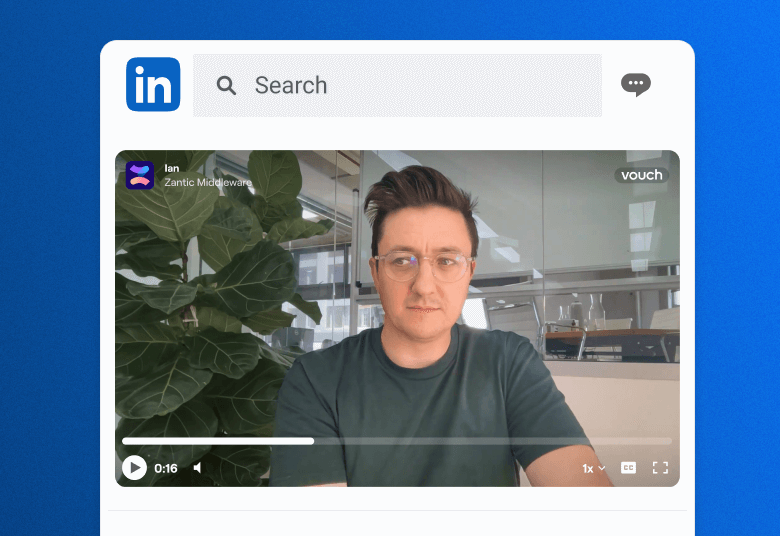
Task: Mute the video using speaker icon
Action: pos(197,468)
